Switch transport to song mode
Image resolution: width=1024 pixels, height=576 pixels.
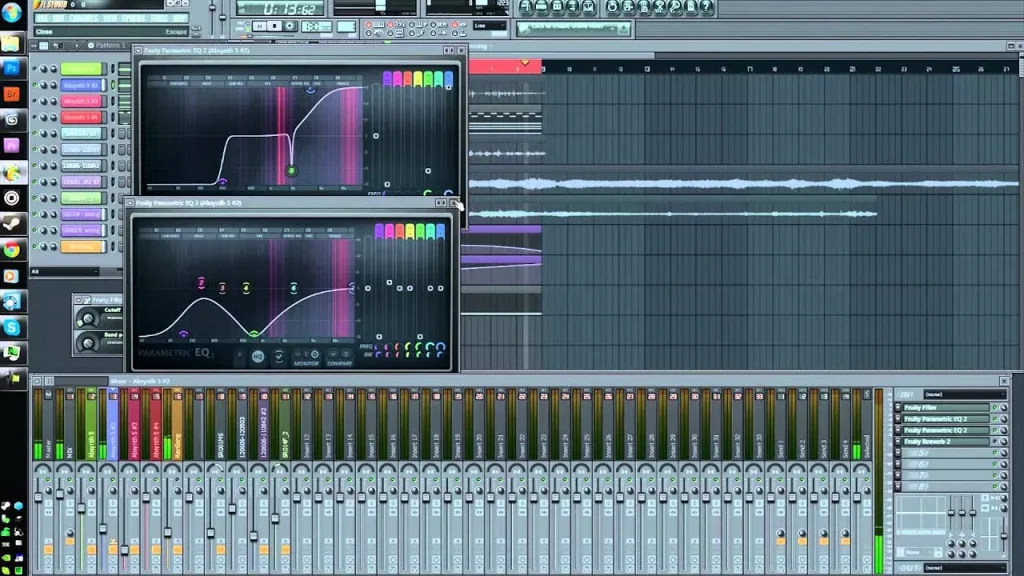(x=248, y=28)
